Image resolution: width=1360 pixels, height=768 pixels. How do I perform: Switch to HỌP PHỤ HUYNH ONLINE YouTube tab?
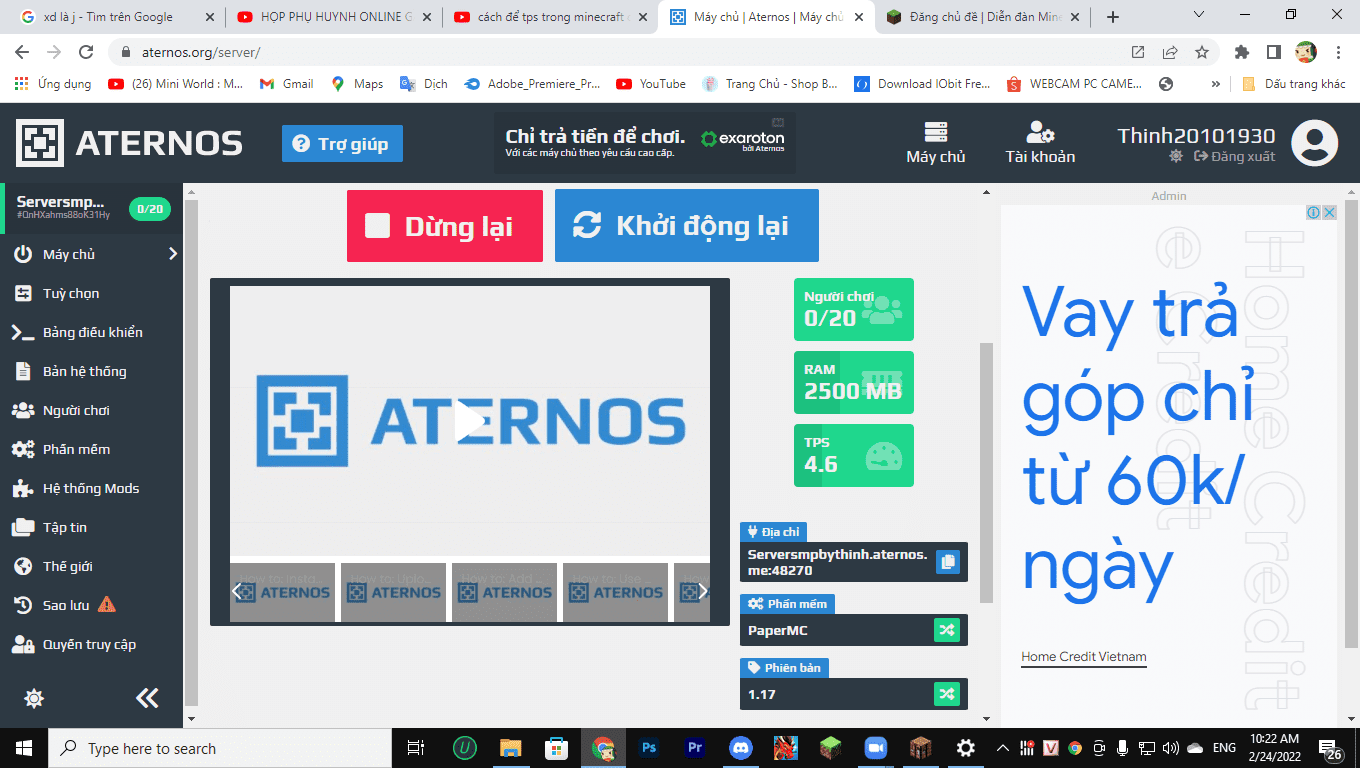(335, 17)
